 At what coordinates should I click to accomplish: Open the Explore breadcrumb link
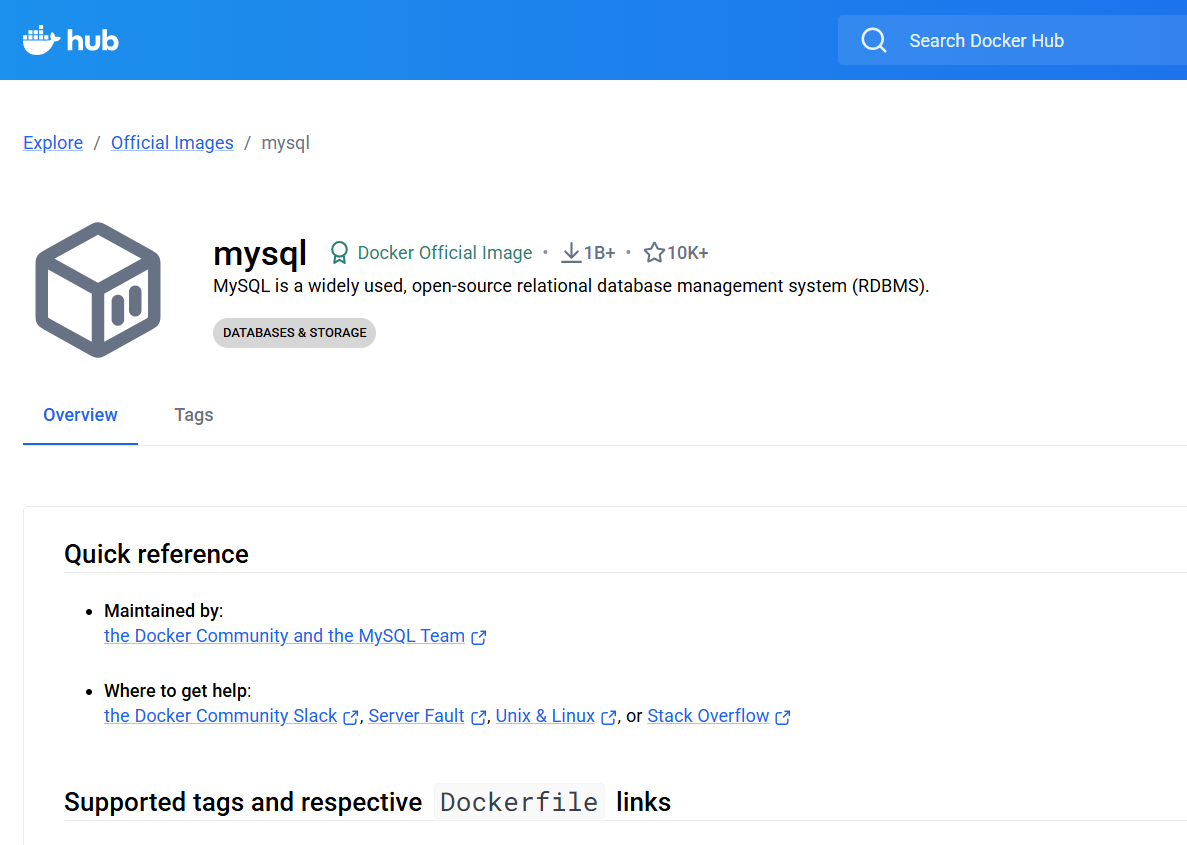(x=53, y=143)
